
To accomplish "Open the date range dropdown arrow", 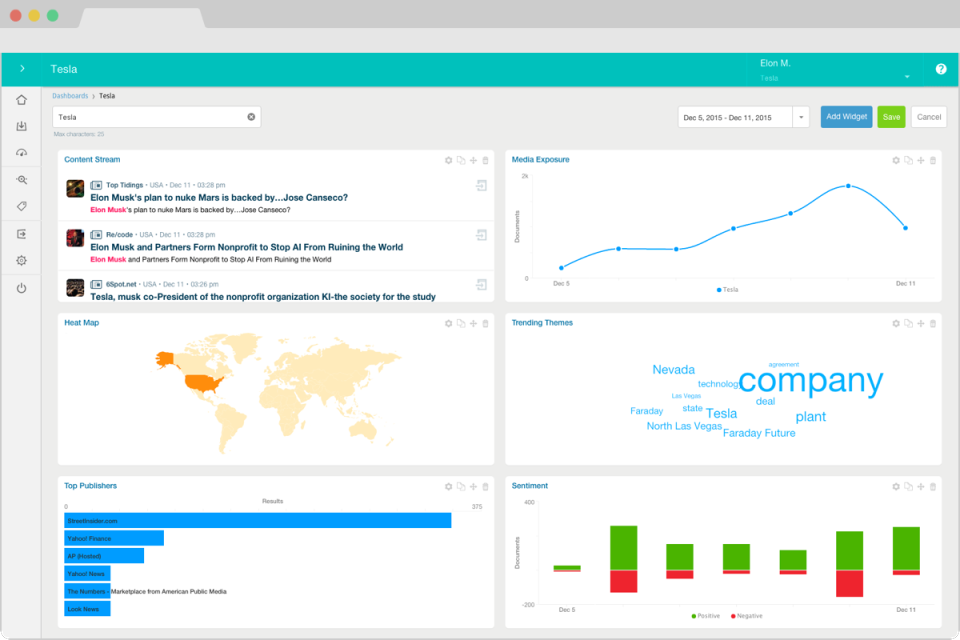I will (x=801, y=117).
